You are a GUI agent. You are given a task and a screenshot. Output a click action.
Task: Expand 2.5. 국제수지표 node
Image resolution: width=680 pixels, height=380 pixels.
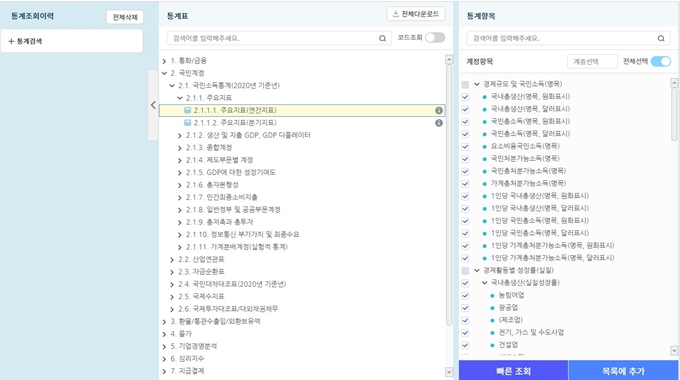pyautogui.click(x=172, y=297)
